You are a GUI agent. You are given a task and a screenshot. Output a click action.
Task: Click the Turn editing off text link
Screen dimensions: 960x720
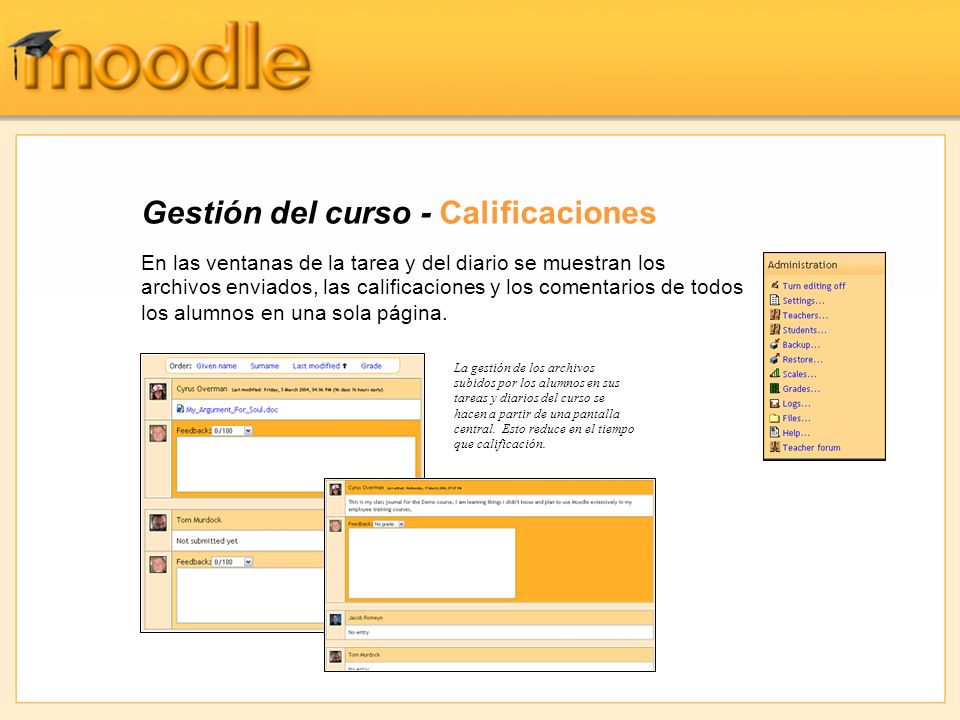(814, 286)
